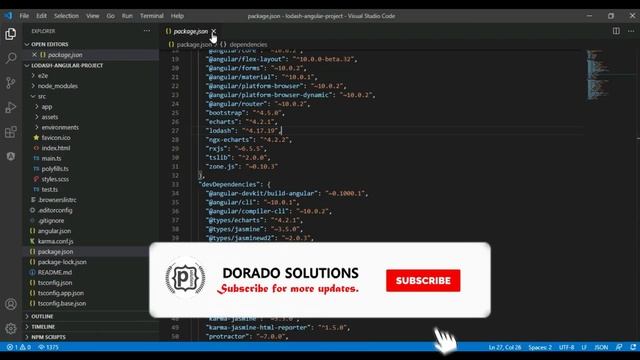This screenshot has width=640, height=360.
Task: Click the JSON language mode indicator
Action: pyautogui.click(x=601, y=347)
